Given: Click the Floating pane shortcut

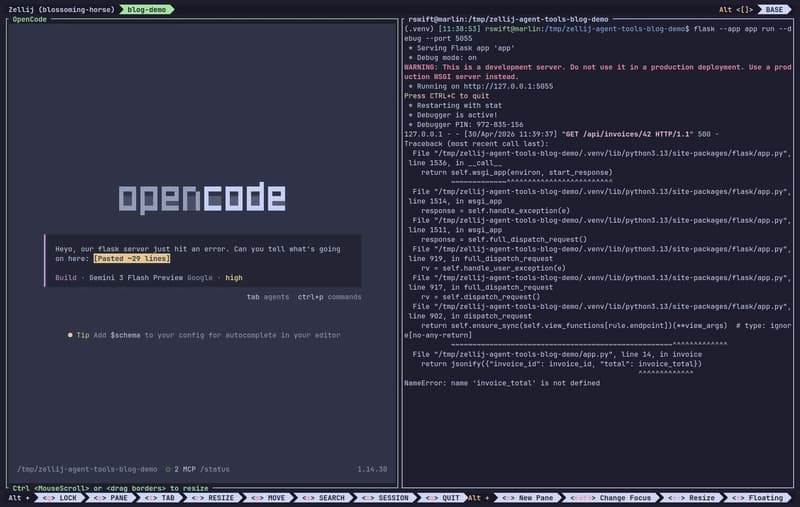Looking at the screenshot, I should pyautogui.click(x=760, y=497).
